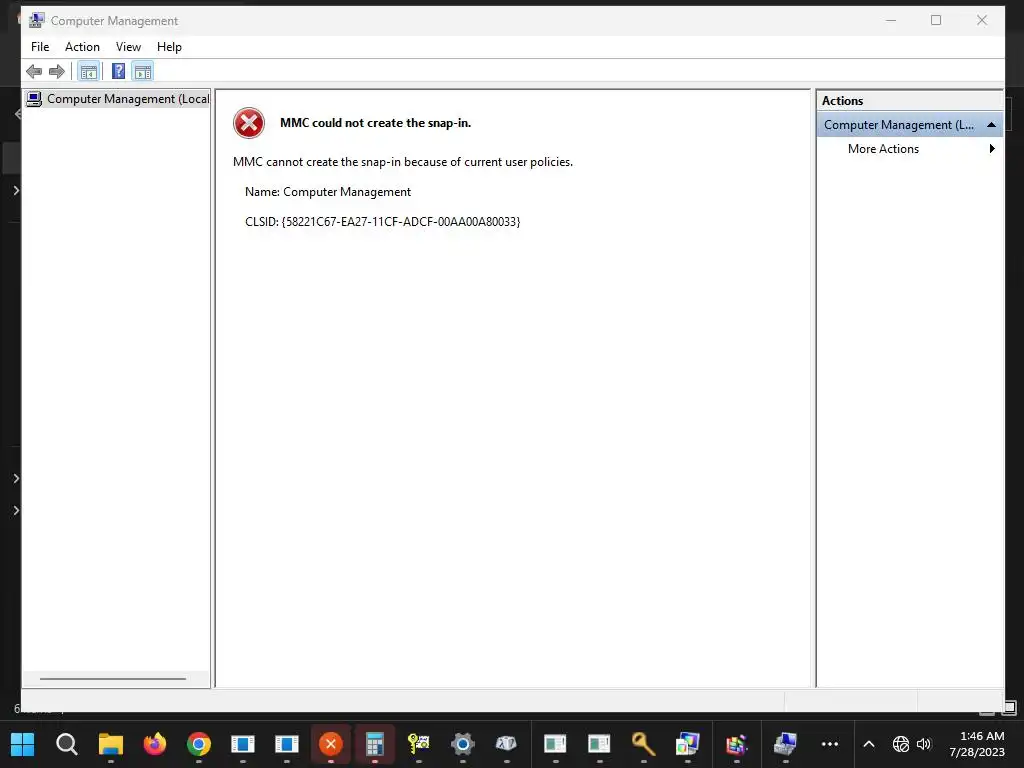Click the More Actions entry
This screenshot has height=768, width=1024.
click(883, 149)
